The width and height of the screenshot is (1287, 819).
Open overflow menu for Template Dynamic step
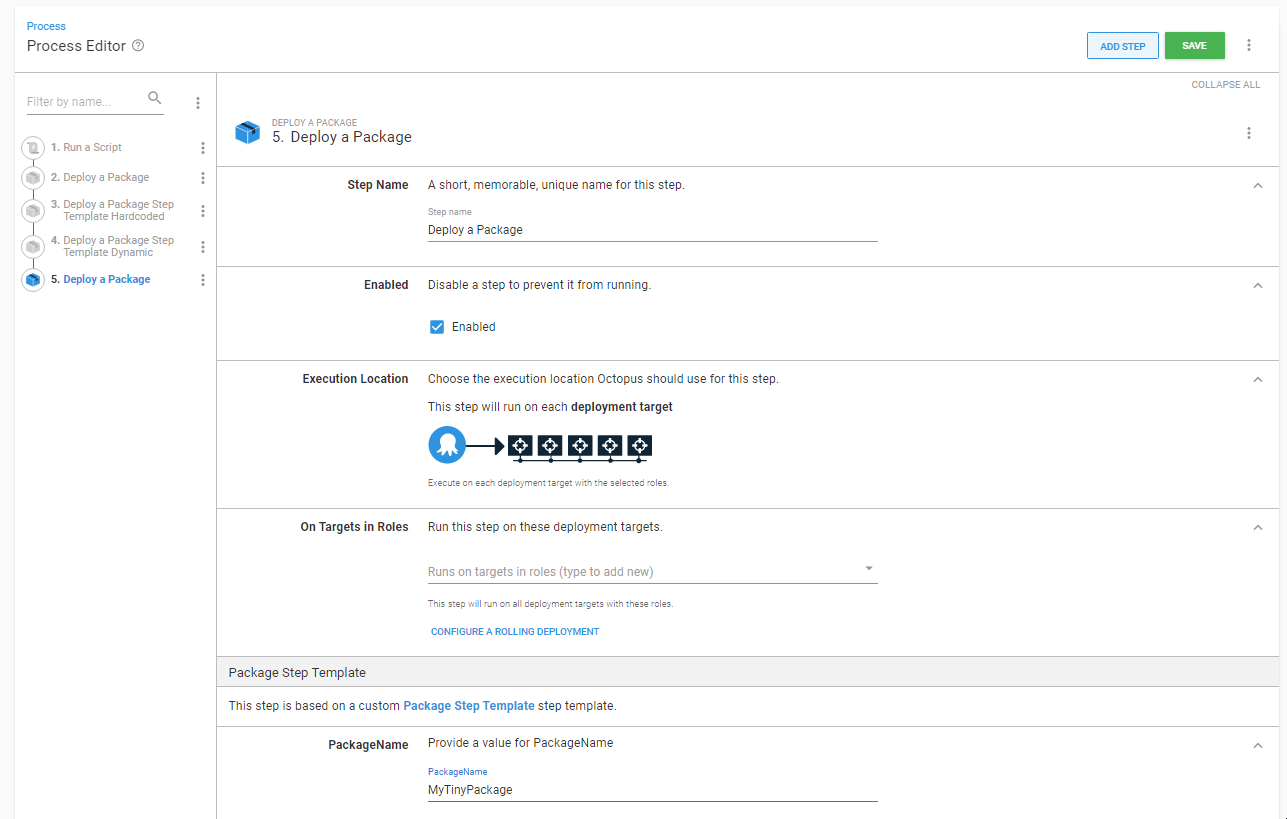click(x=203, y=247)
